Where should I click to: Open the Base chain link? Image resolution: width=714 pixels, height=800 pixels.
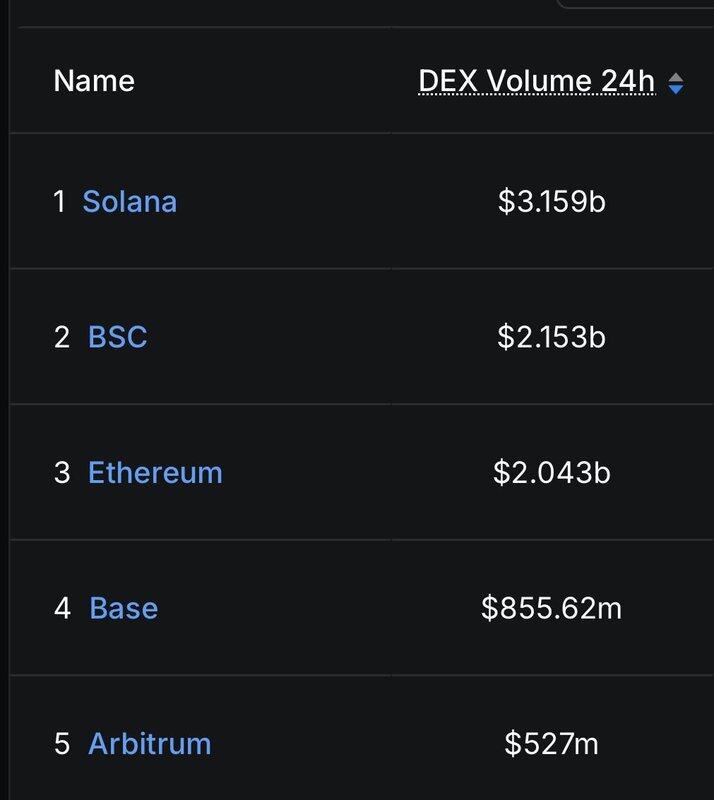(x=123, y=608)
